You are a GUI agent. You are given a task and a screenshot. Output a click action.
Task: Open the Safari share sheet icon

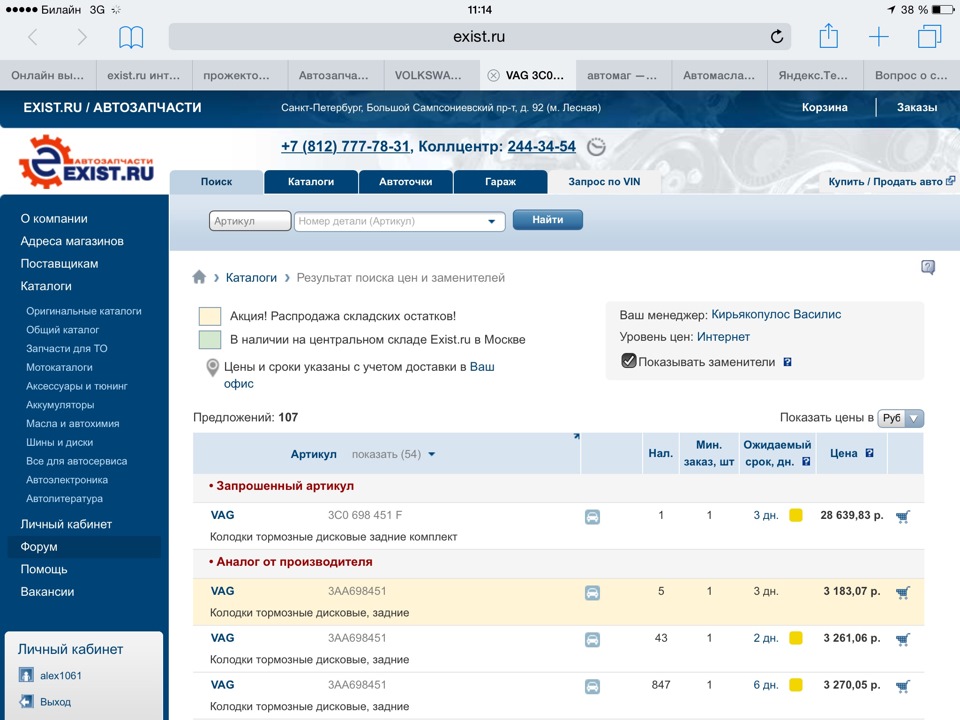[828, 36]
